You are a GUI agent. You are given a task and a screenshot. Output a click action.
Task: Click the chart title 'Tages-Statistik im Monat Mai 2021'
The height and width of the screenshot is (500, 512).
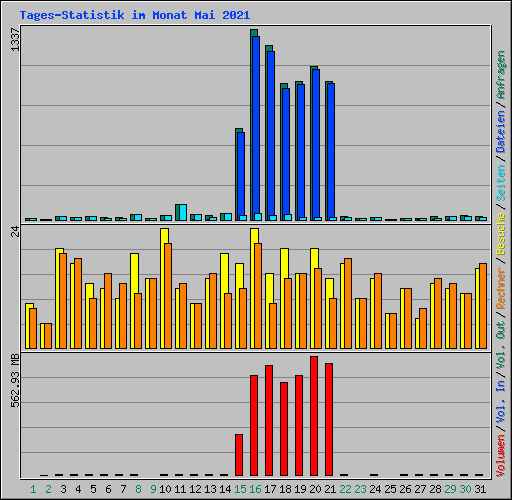135,15
